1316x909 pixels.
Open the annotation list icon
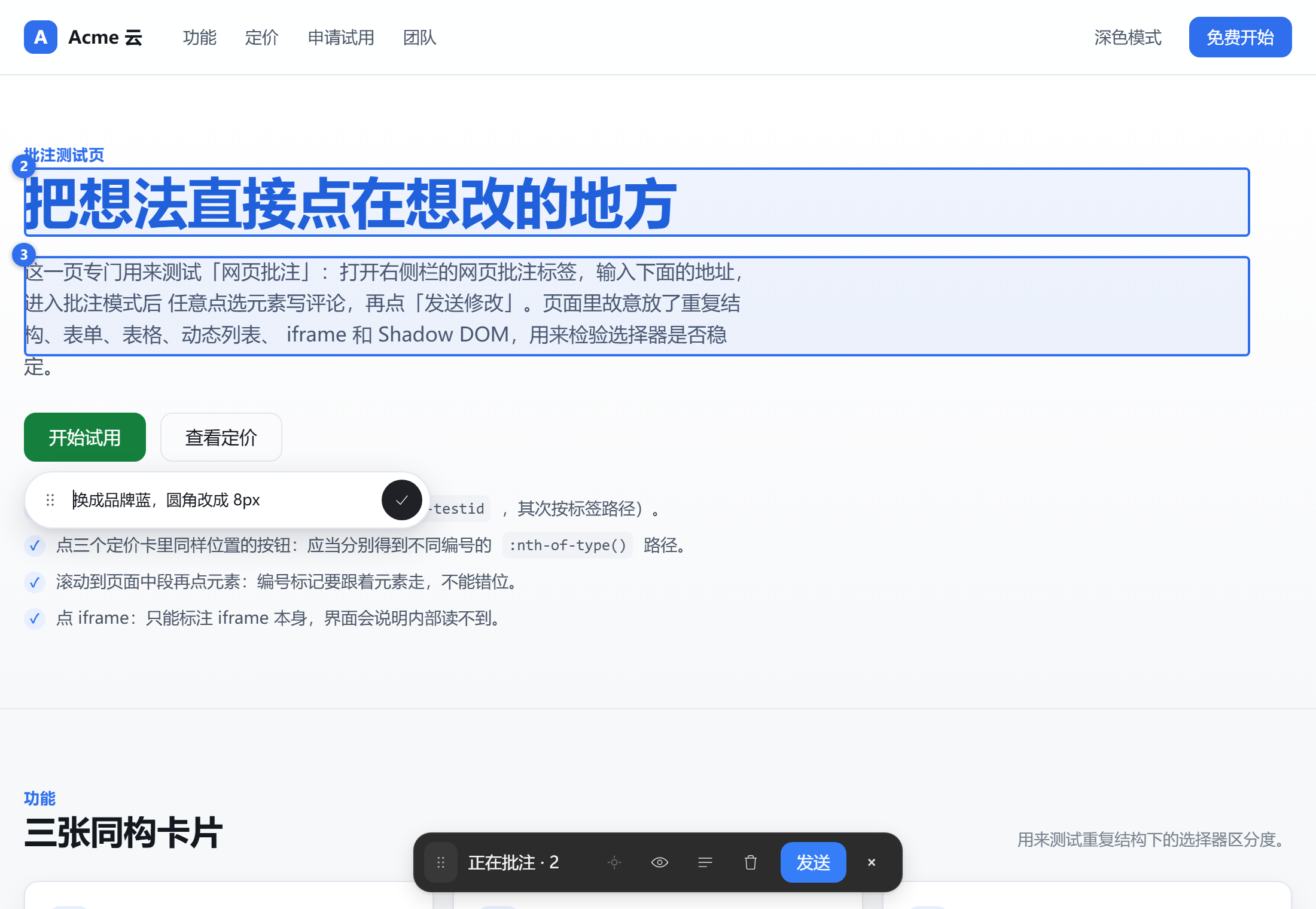click(705, 862)
